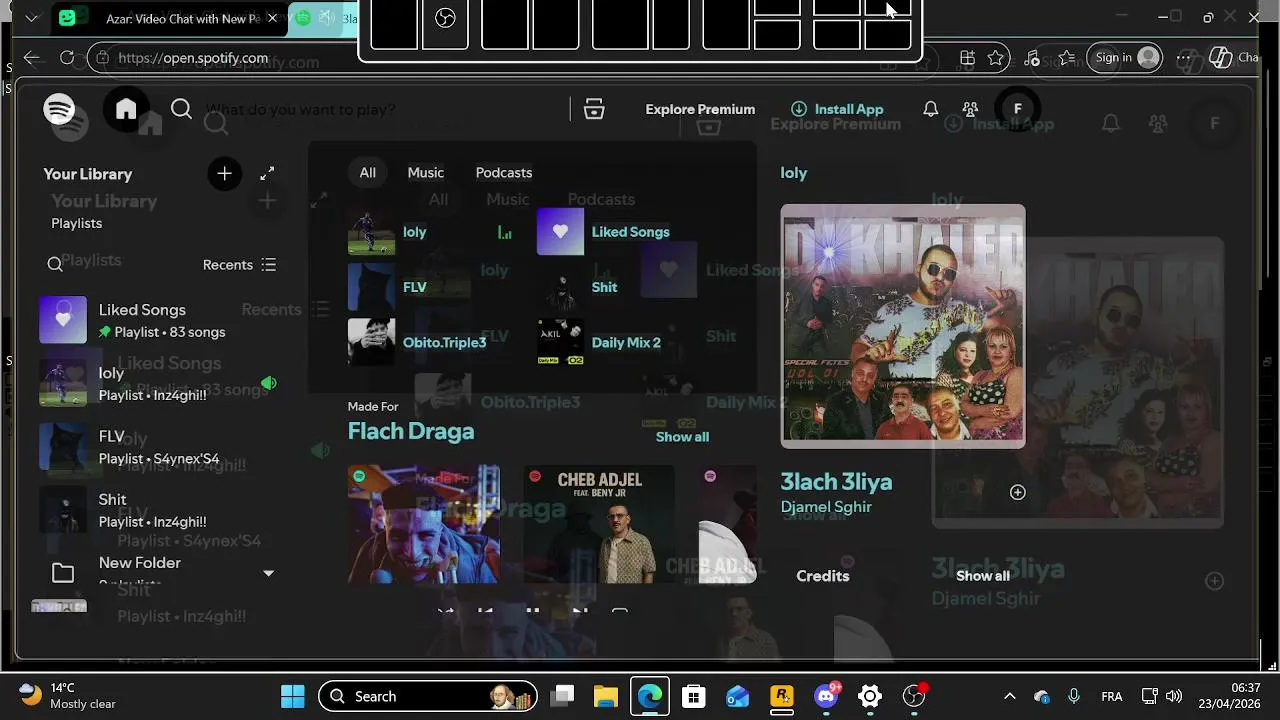Switch to the Azar Video Chat tab

170,18
